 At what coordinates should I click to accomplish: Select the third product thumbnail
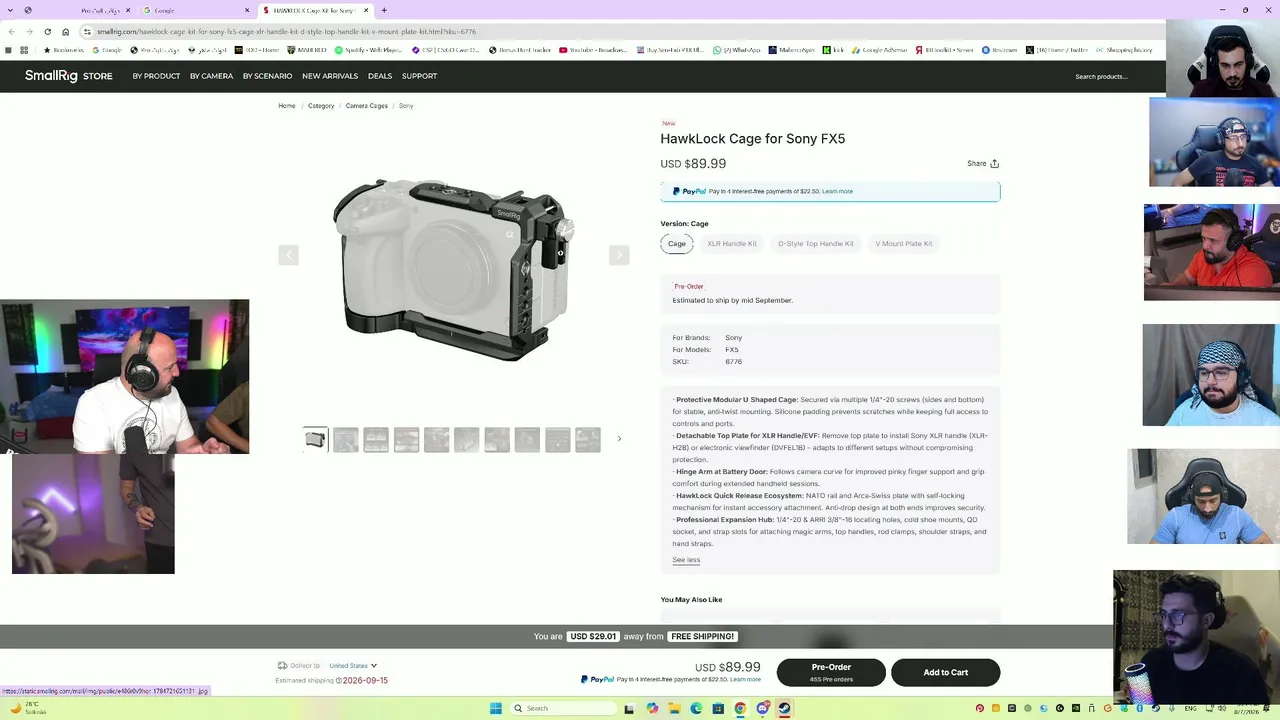point(376,439)
